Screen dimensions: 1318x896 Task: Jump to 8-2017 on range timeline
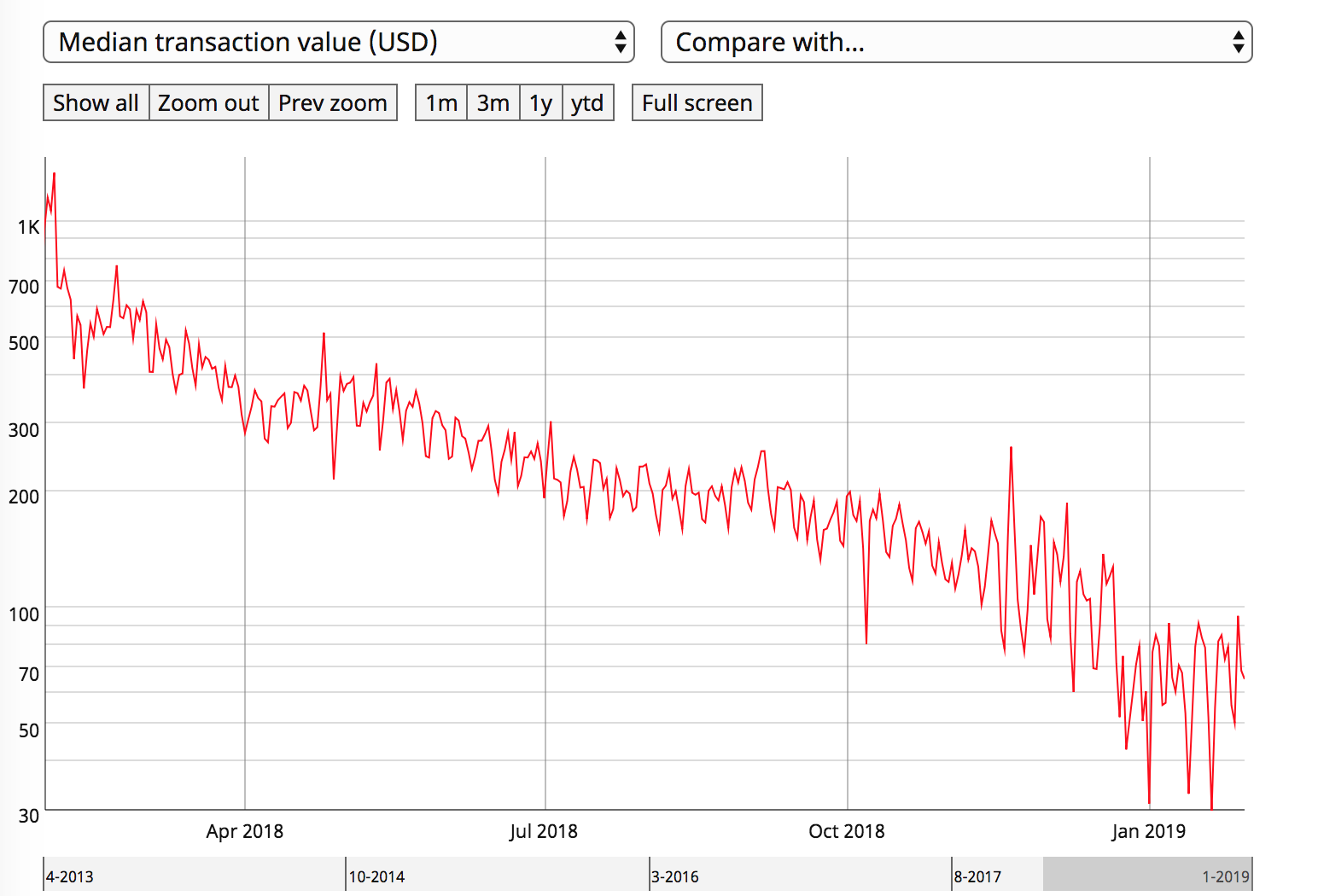tap(977, 876)
